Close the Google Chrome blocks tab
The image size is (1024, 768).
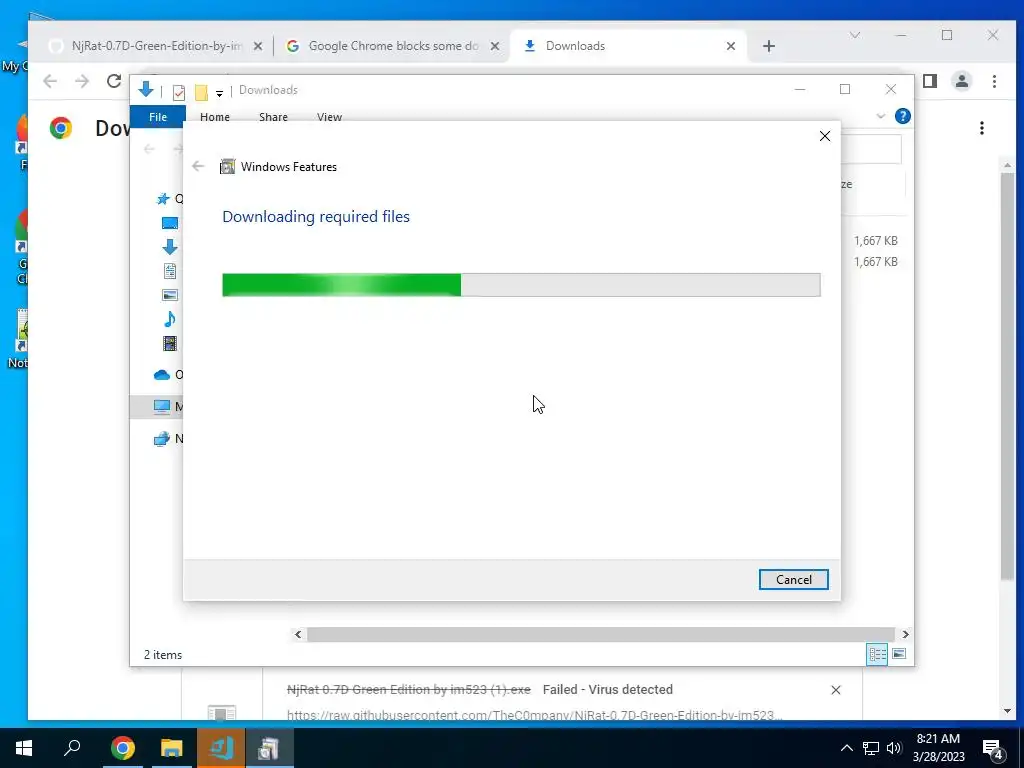click(x=495, y=46)
